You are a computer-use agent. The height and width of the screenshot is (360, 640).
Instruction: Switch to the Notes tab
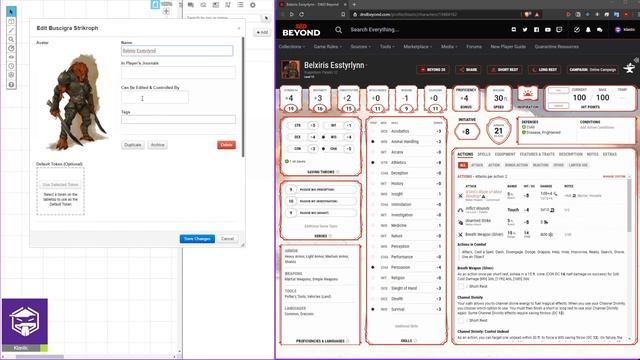point(592,154)
